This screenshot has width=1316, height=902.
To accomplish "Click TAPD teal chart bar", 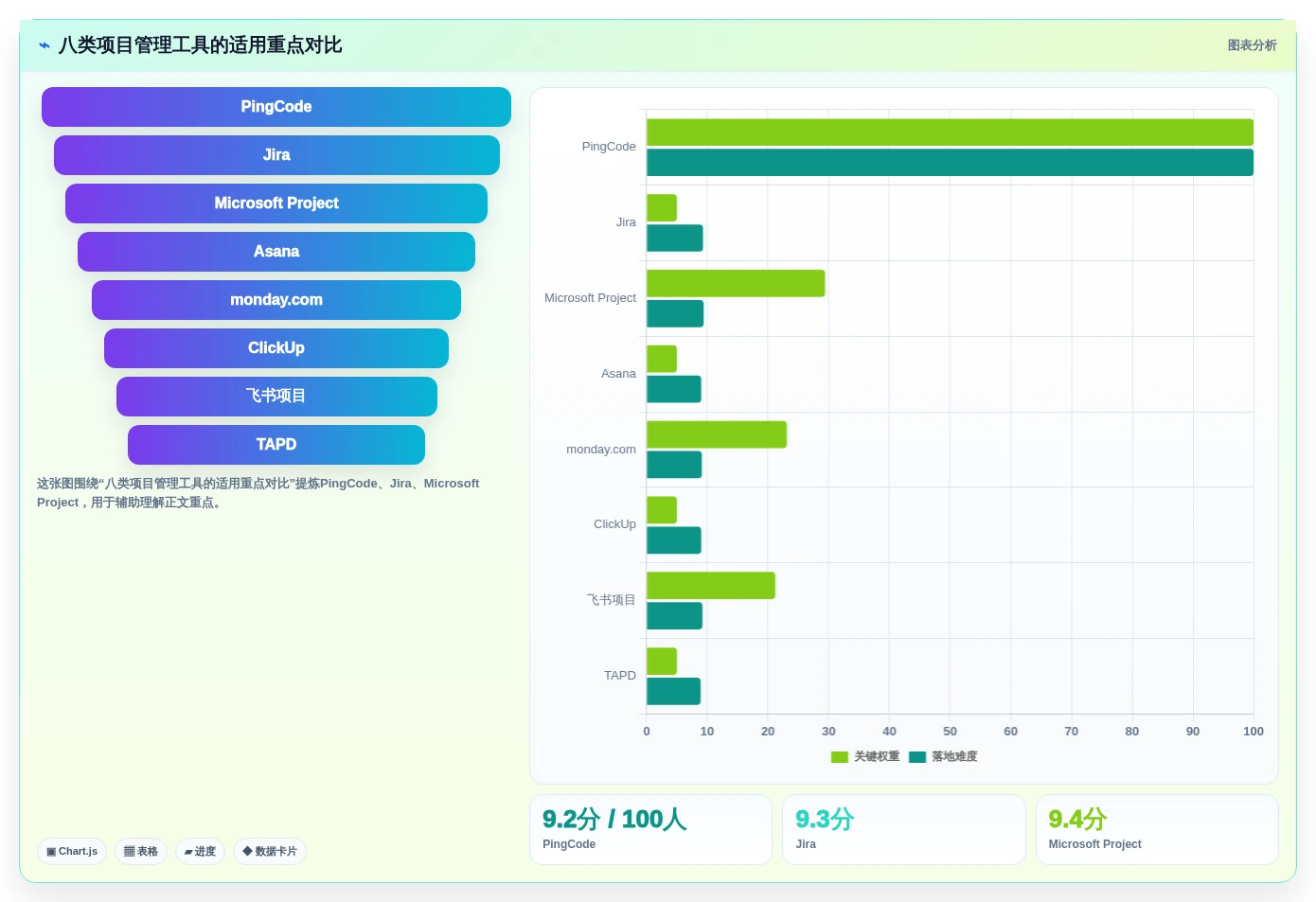I will pyautogui.click(x=673, y=692).
